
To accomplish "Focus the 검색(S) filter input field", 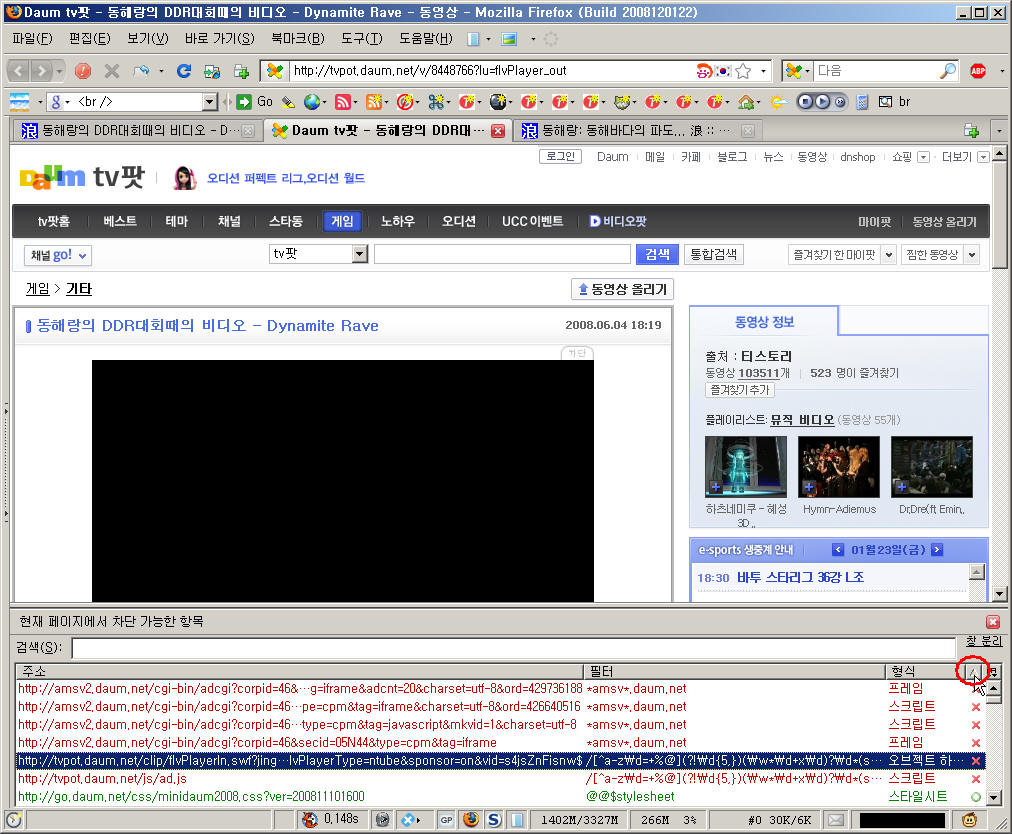I will click(x=514, y=648).
